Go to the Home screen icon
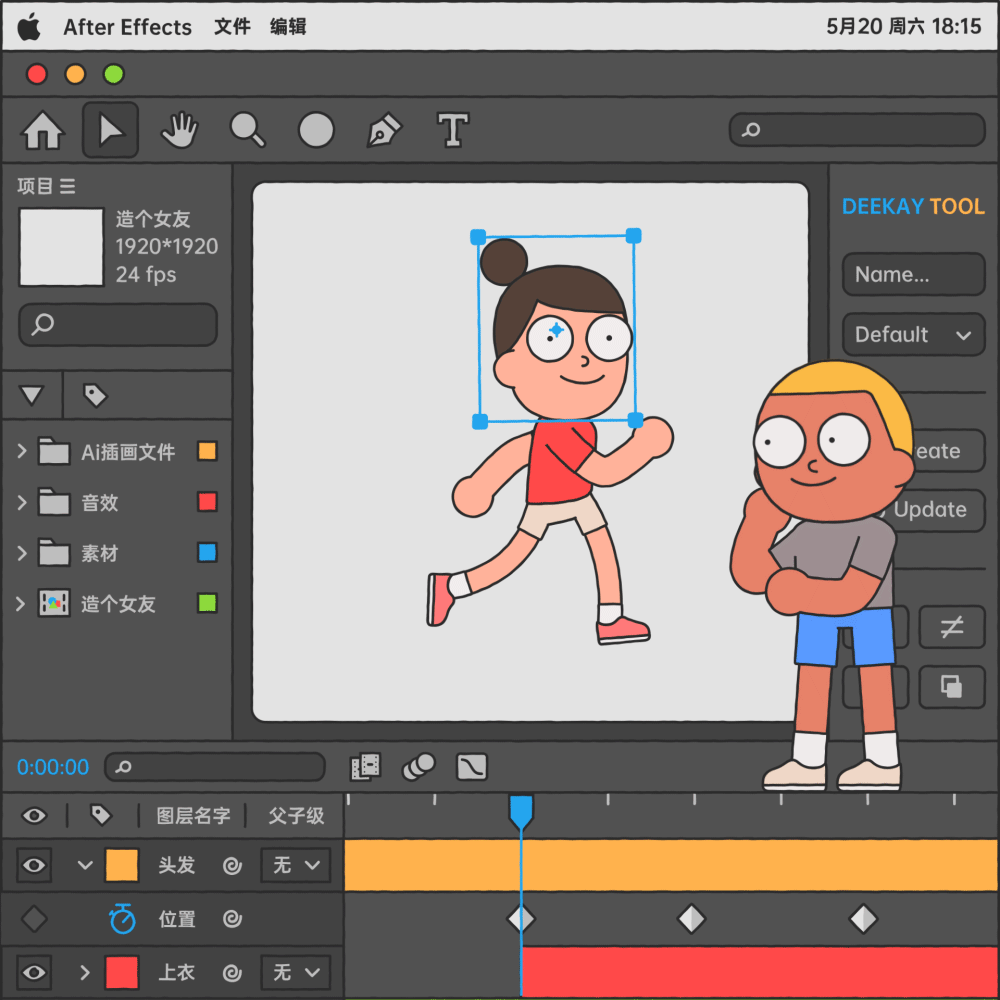The width and height of the screenshot is (1000, 1000). click(43, 130)
